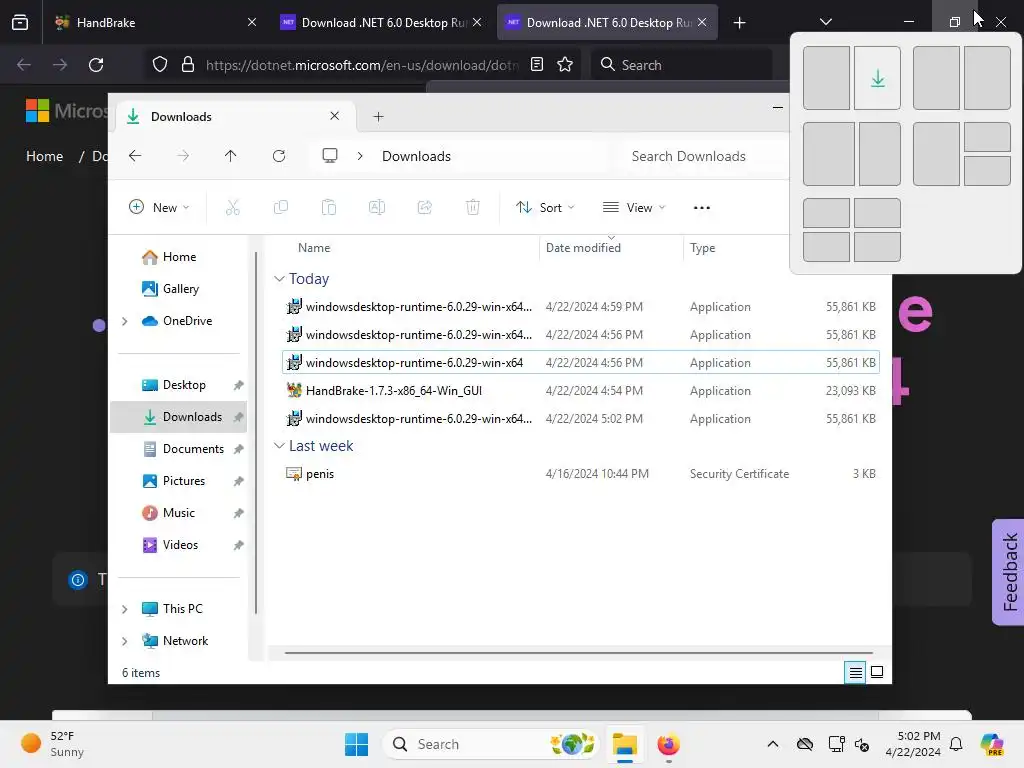Click the Firefox tracking protection shield icon
Screen dimensions: 1024x768
click(160, 65)
